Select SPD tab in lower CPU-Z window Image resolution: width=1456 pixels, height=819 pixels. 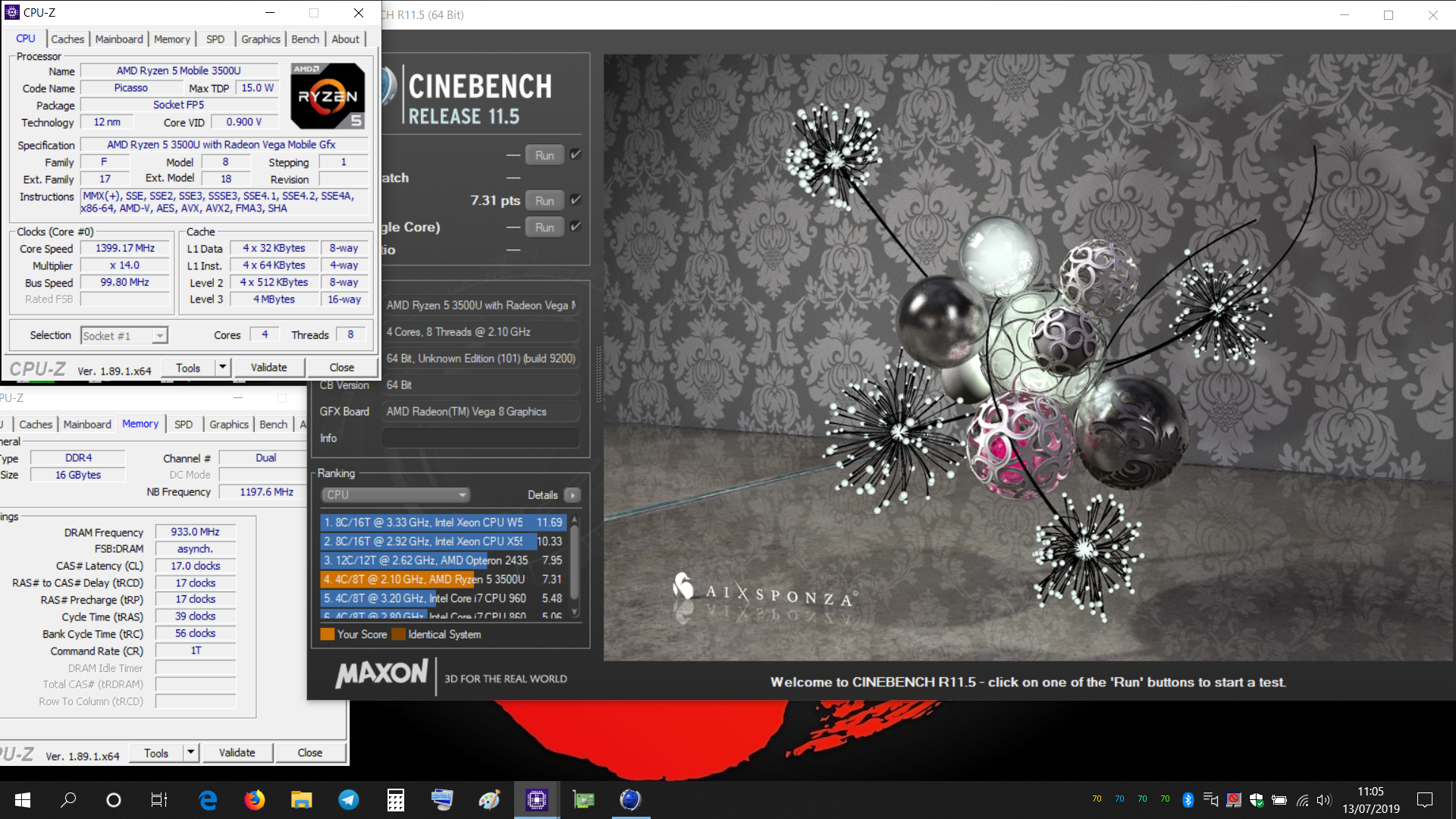184,425
